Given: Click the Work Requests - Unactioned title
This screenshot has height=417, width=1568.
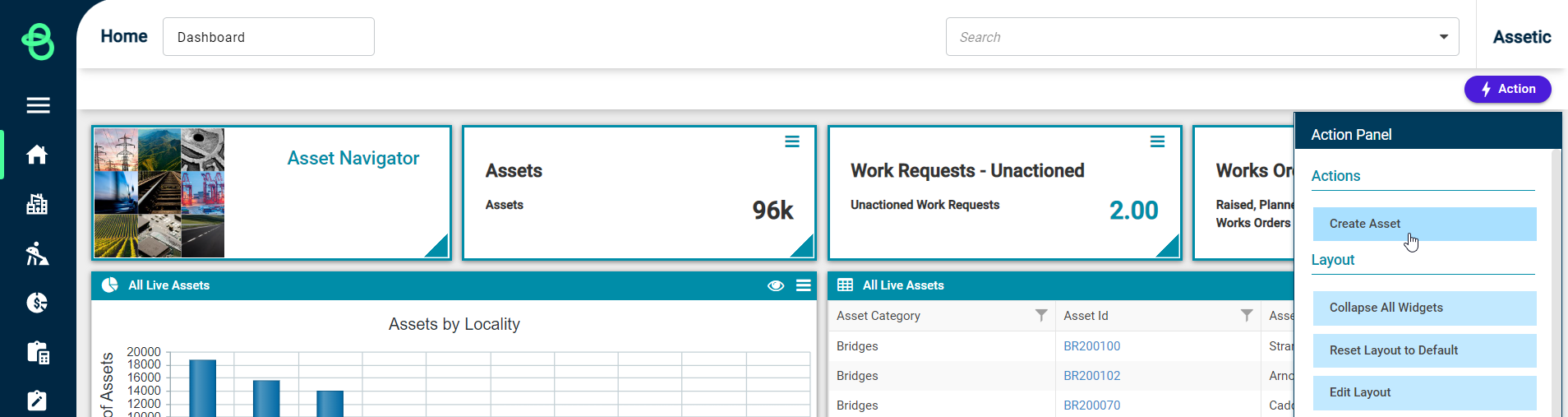Looking at the screenshot, I should coord(967,170).
